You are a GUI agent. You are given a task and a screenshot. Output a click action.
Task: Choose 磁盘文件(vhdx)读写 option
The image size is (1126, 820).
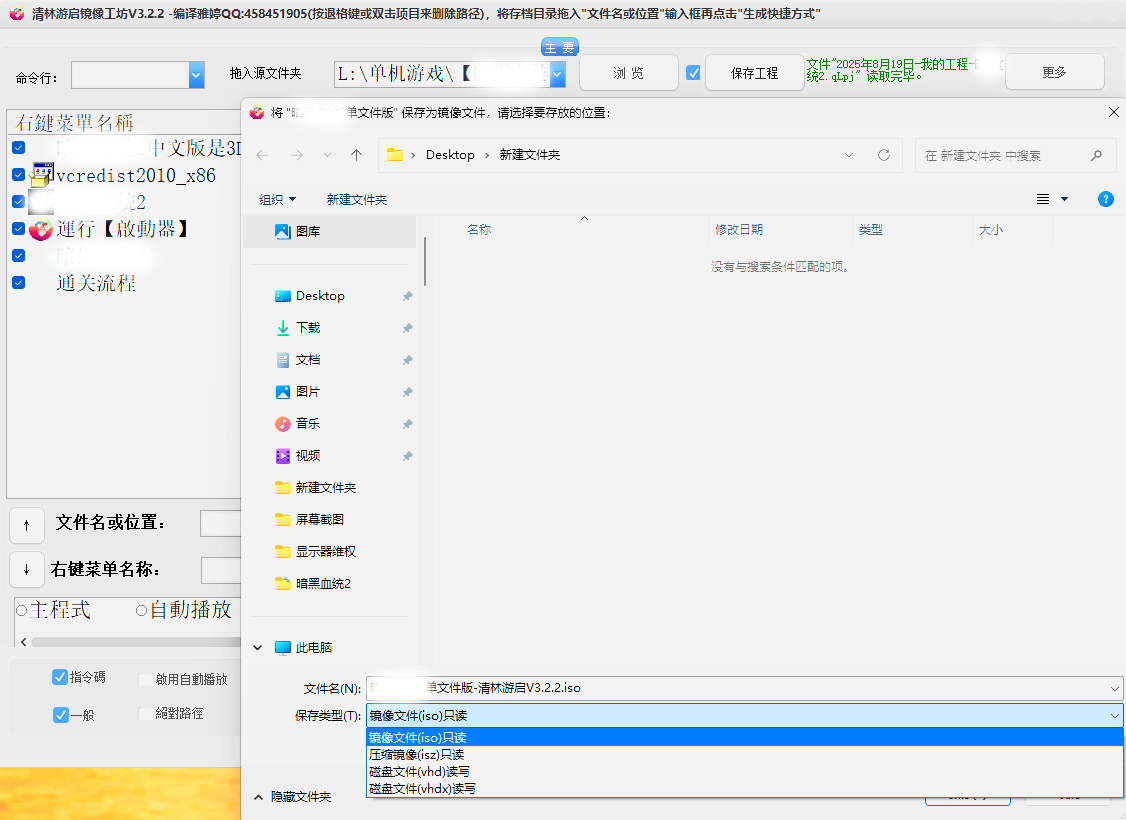coord(745,788)
